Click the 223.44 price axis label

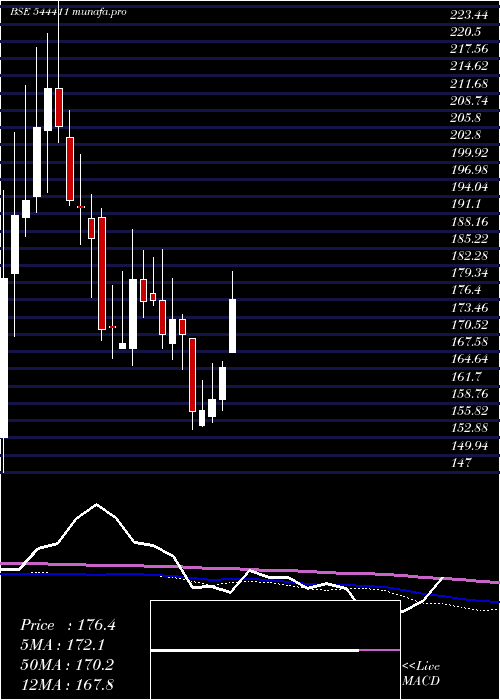tap(469, 15)
